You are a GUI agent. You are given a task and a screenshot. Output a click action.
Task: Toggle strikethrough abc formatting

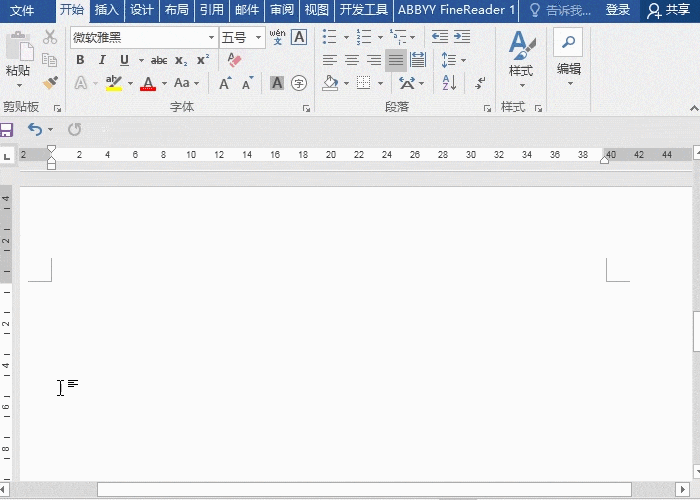tap(159, 60)
